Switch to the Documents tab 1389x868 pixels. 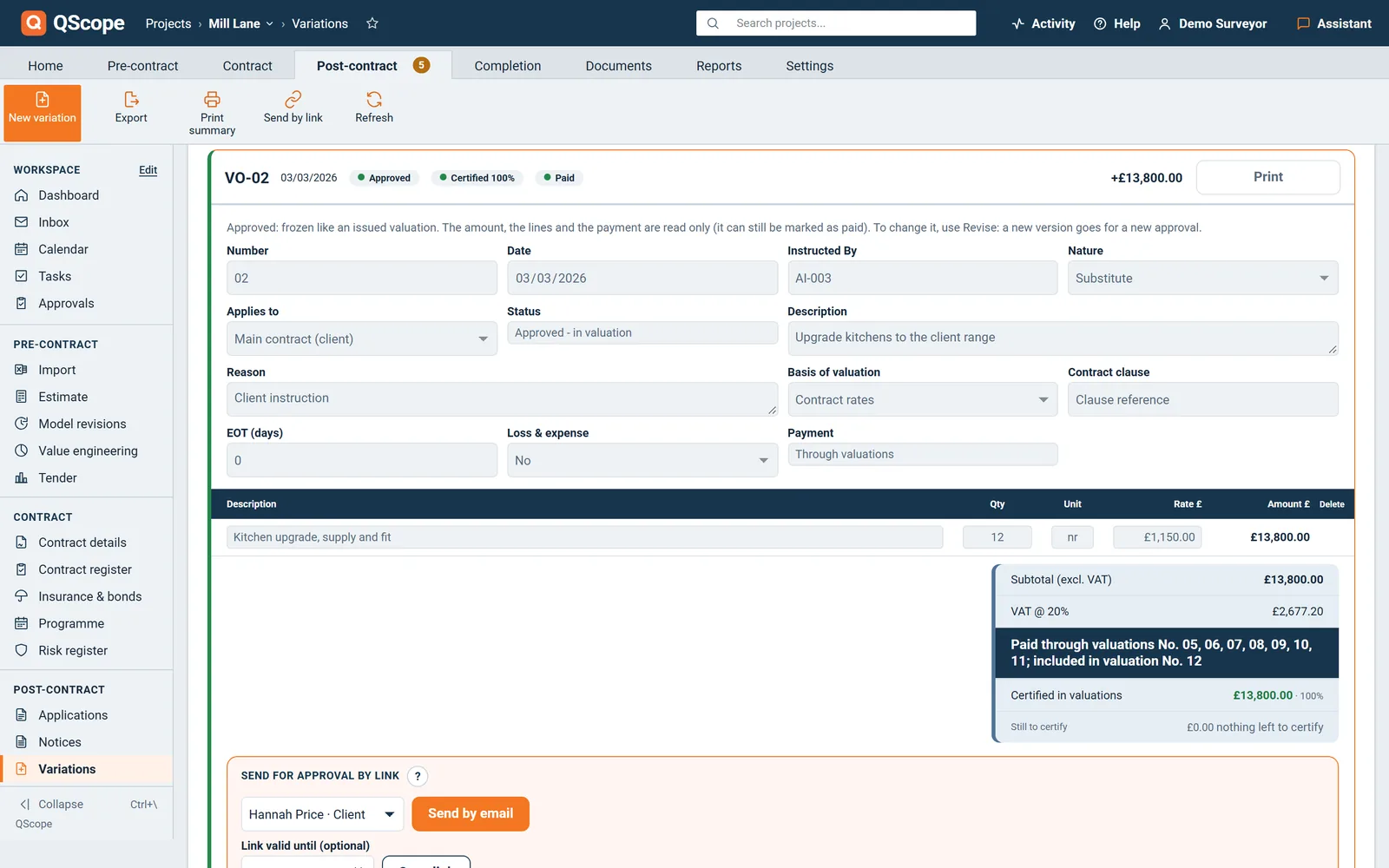tap(618, 66)
